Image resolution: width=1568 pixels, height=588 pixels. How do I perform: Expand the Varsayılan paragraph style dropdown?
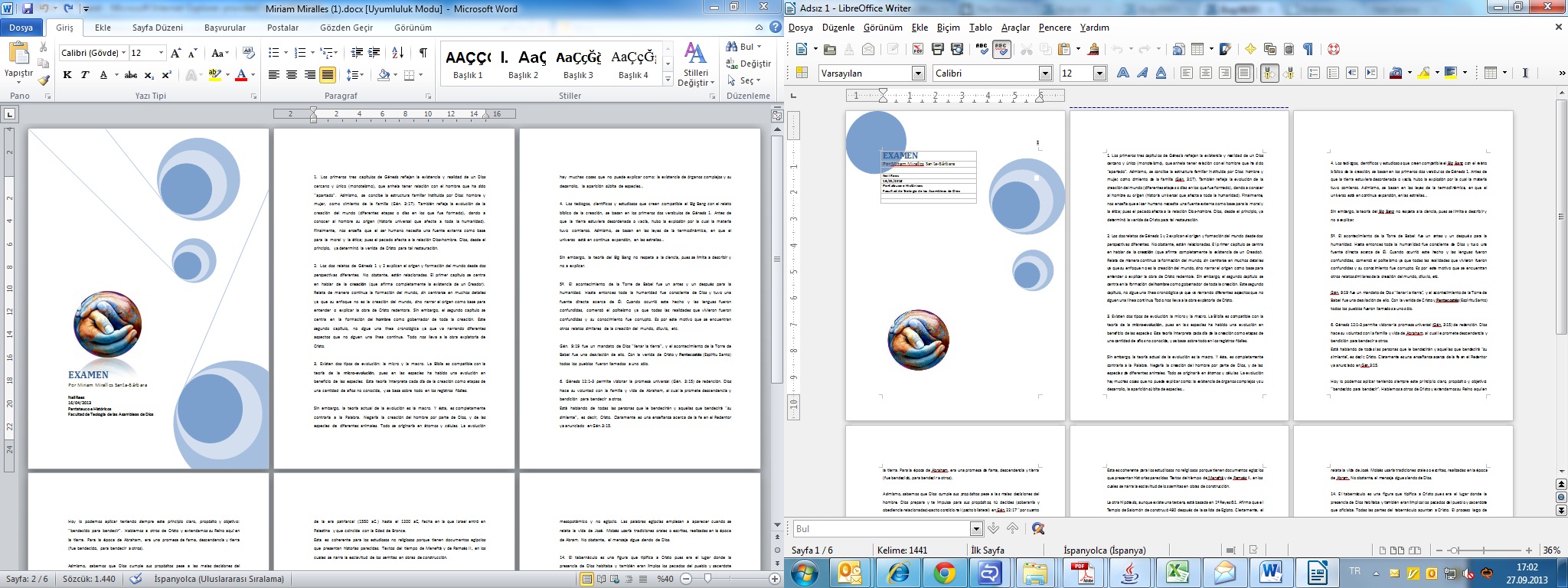[x=918, y=73]
